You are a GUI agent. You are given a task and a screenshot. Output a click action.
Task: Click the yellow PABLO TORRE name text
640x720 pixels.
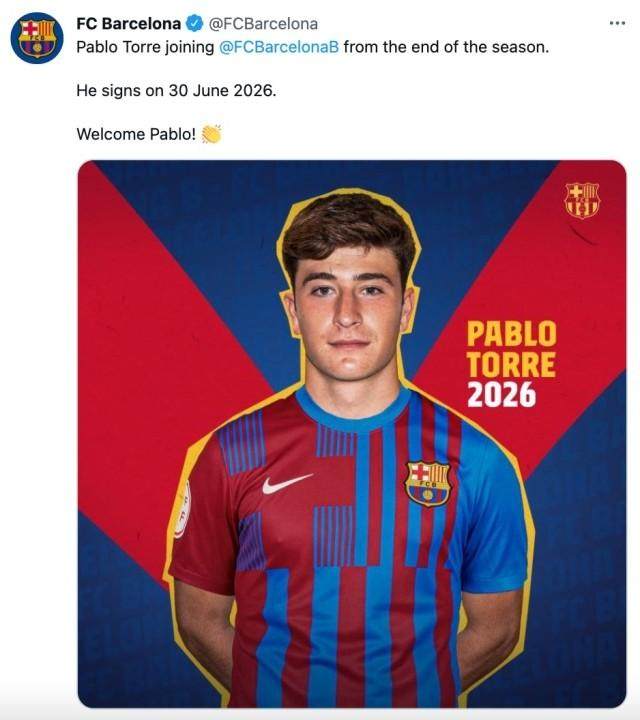(x=511, y=348)
